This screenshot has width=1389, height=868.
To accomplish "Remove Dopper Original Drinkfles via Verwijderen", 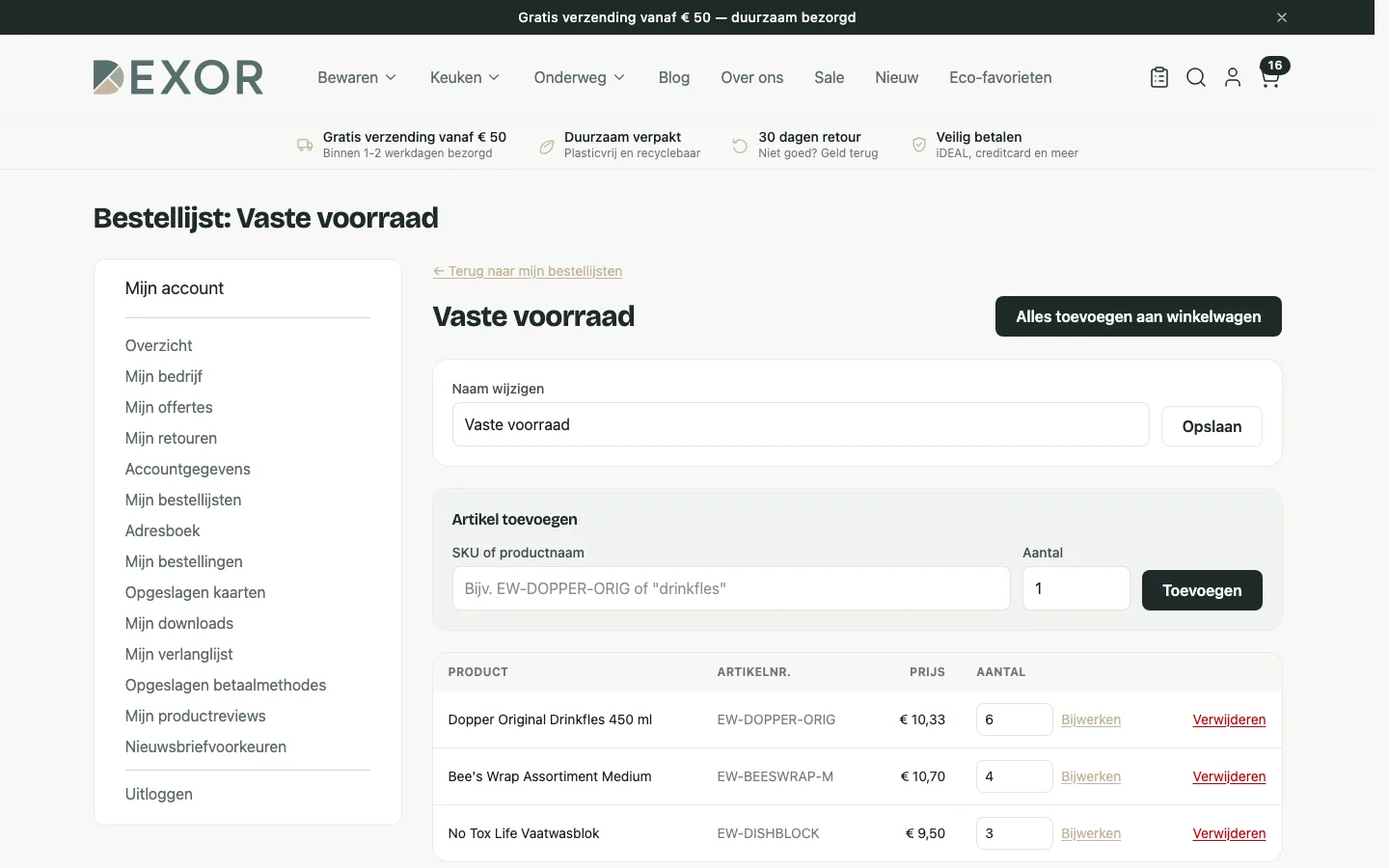I will pos(1229,719).
